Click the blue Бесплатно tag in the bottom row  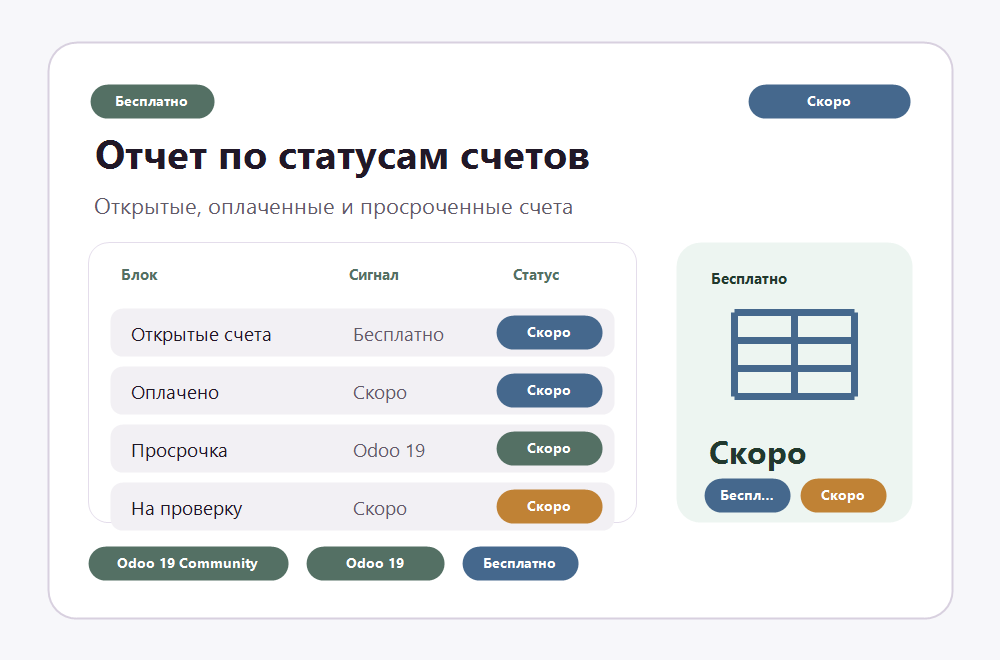[x=520, y=563]
